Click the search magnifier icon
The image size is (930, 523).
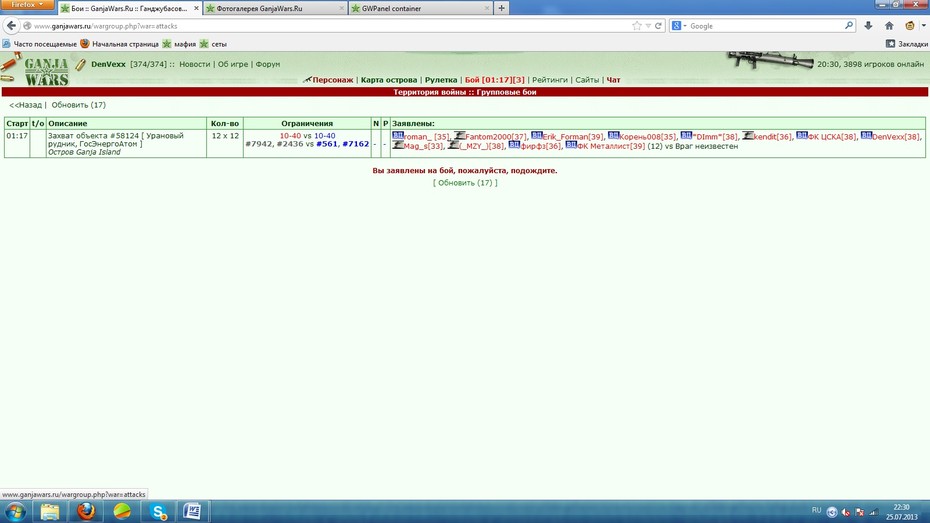pos(849,25)
